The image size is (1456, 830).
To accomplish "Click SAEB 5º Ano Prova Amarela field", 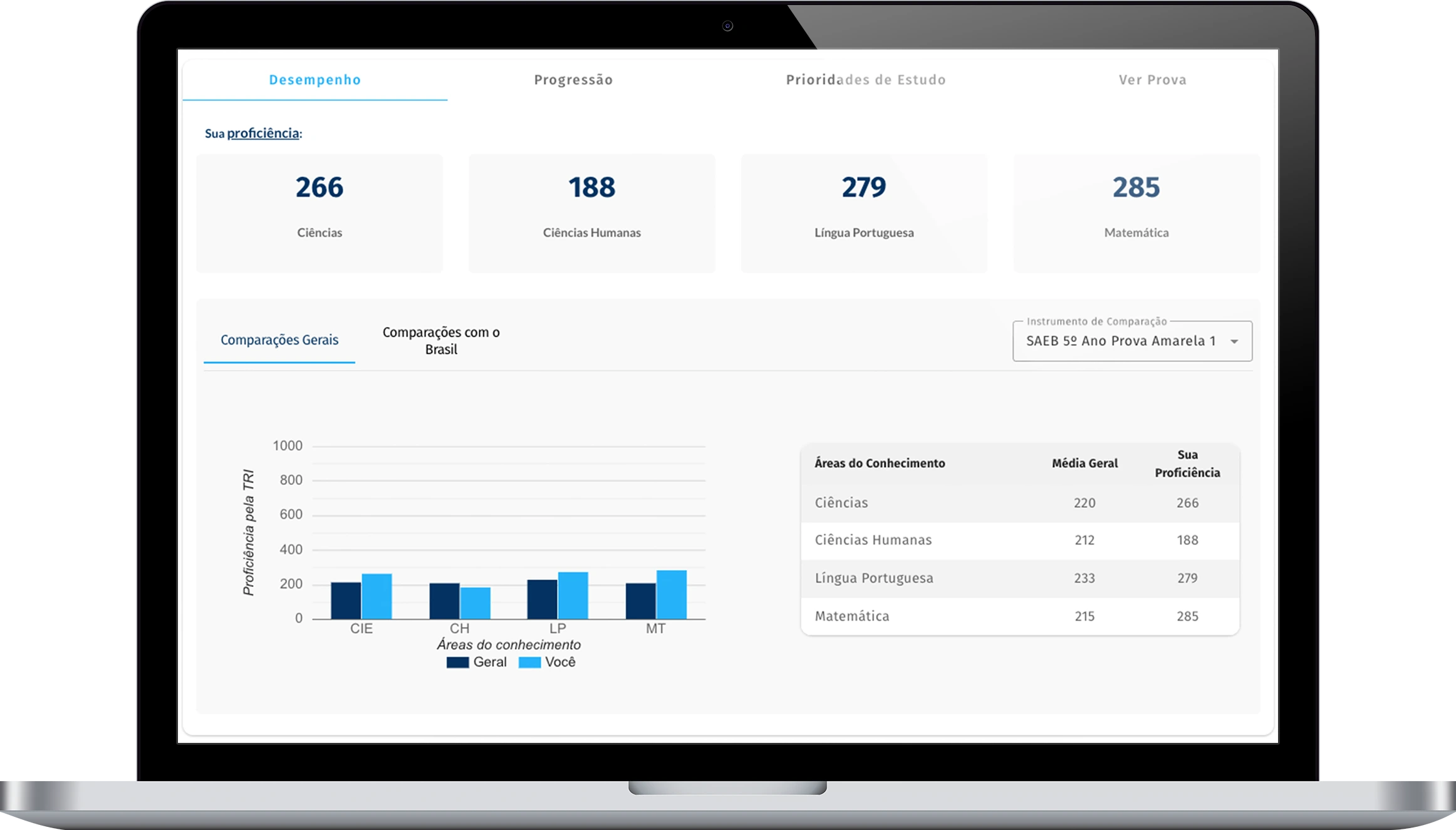I will click(1120, 341).
